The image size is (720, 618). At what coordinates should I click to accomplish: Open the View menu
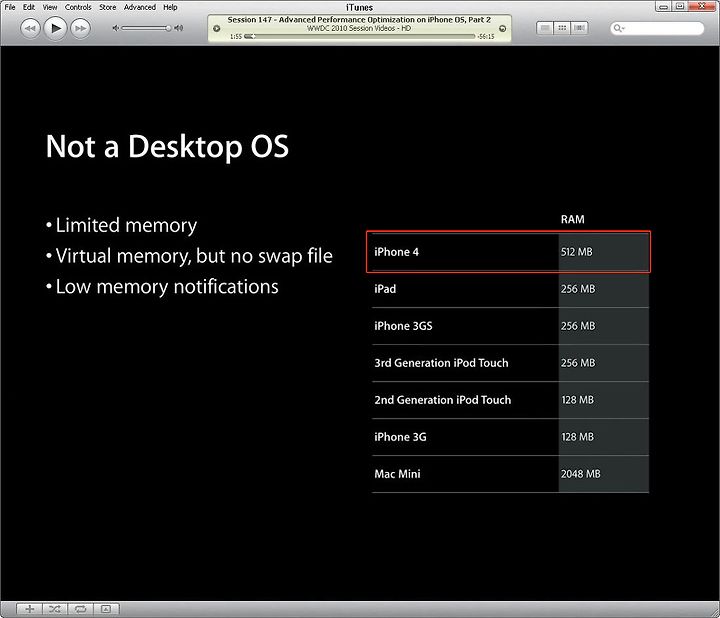[50, 7]
